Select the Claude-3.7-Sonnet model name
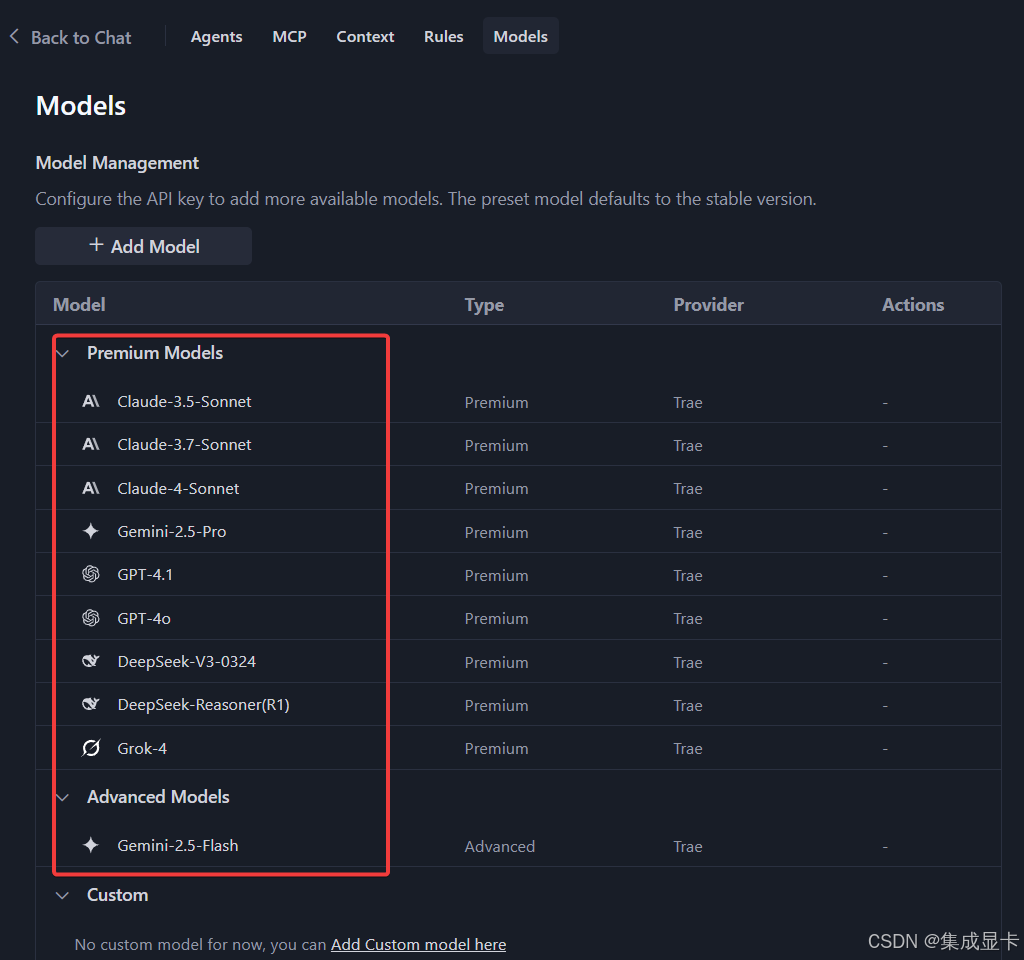Viewport: 1024px width, 960px height. 184,445
